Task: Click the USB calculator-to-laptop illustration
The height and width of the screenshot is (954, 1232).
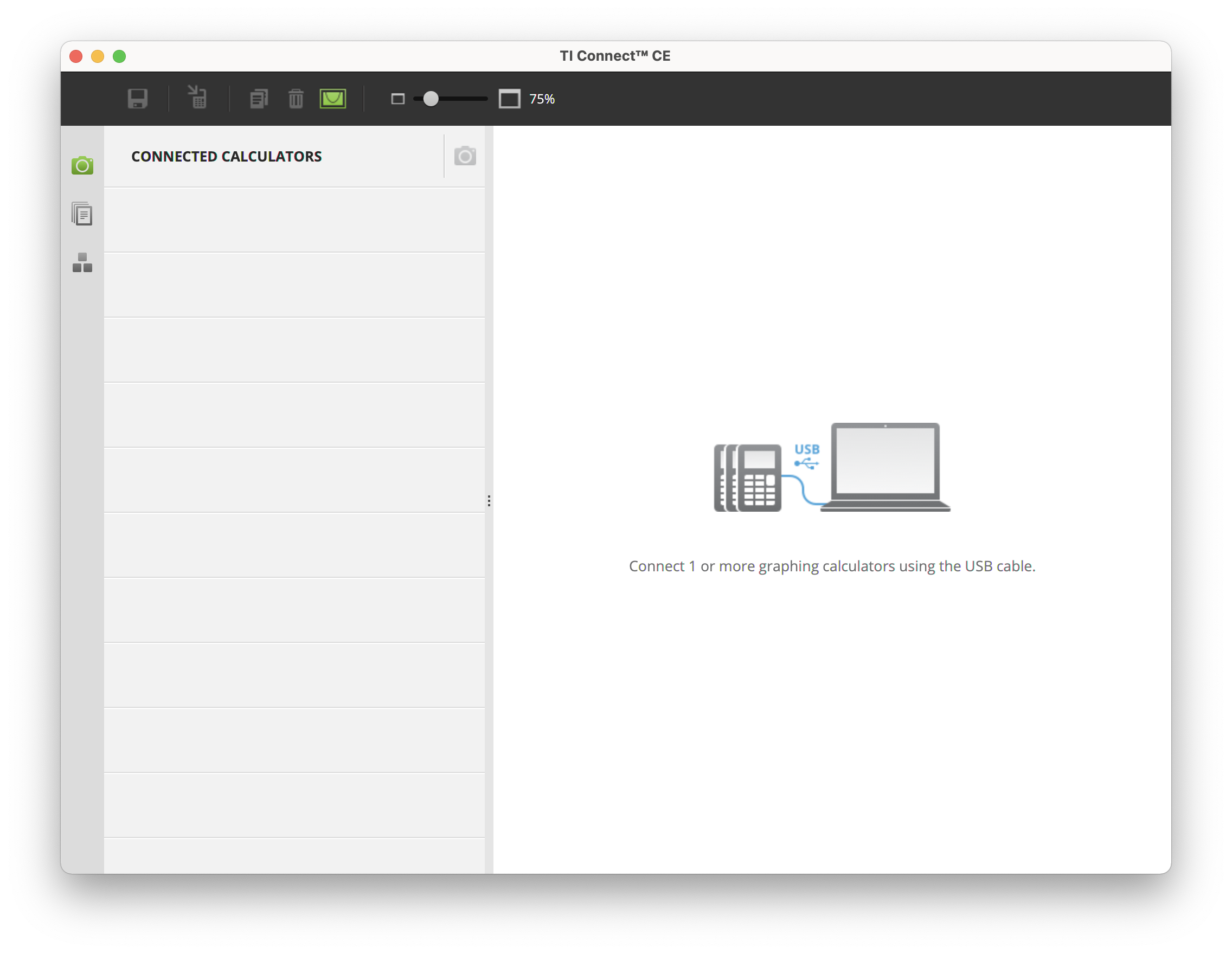Action: [831, 467]
